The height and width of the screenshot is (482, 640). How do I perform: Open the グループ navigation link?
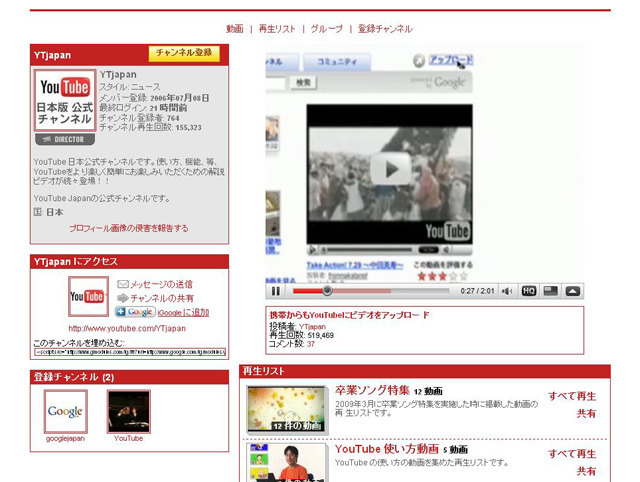[327, 29]
